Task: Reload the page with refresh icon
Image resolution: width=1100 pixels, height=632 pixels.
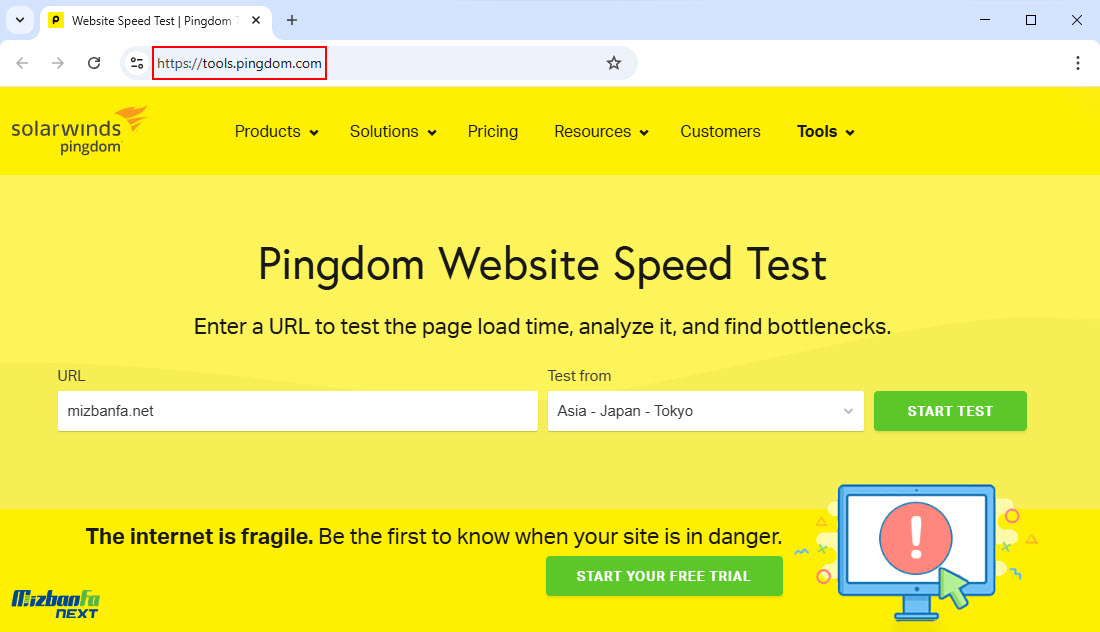Action: [x=94, y=63]
